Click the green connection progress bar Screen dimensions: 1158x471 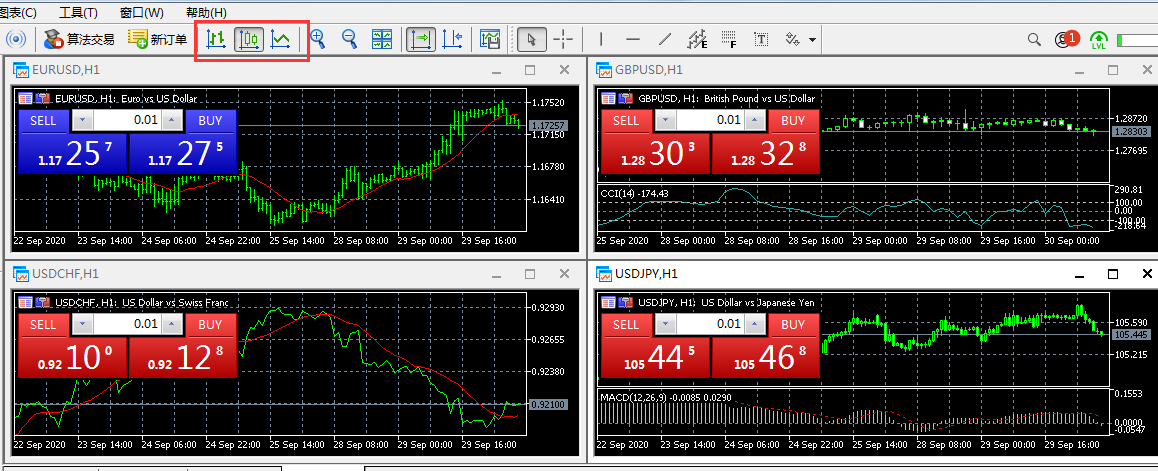(x=1137, y=40)
